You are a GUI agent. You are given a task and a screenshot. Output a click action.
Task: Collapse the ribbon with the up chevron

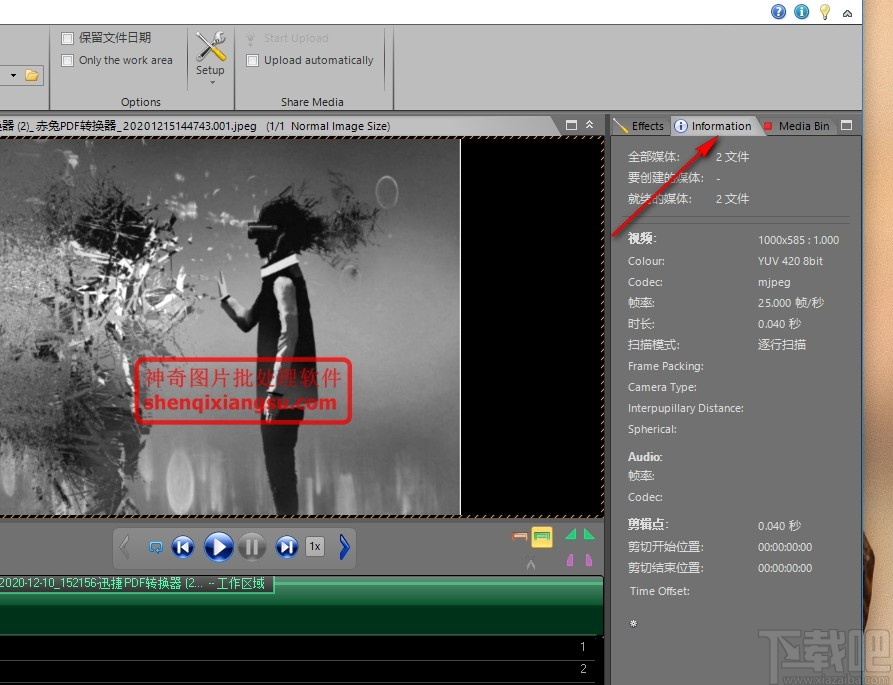[x=847, y=13]
